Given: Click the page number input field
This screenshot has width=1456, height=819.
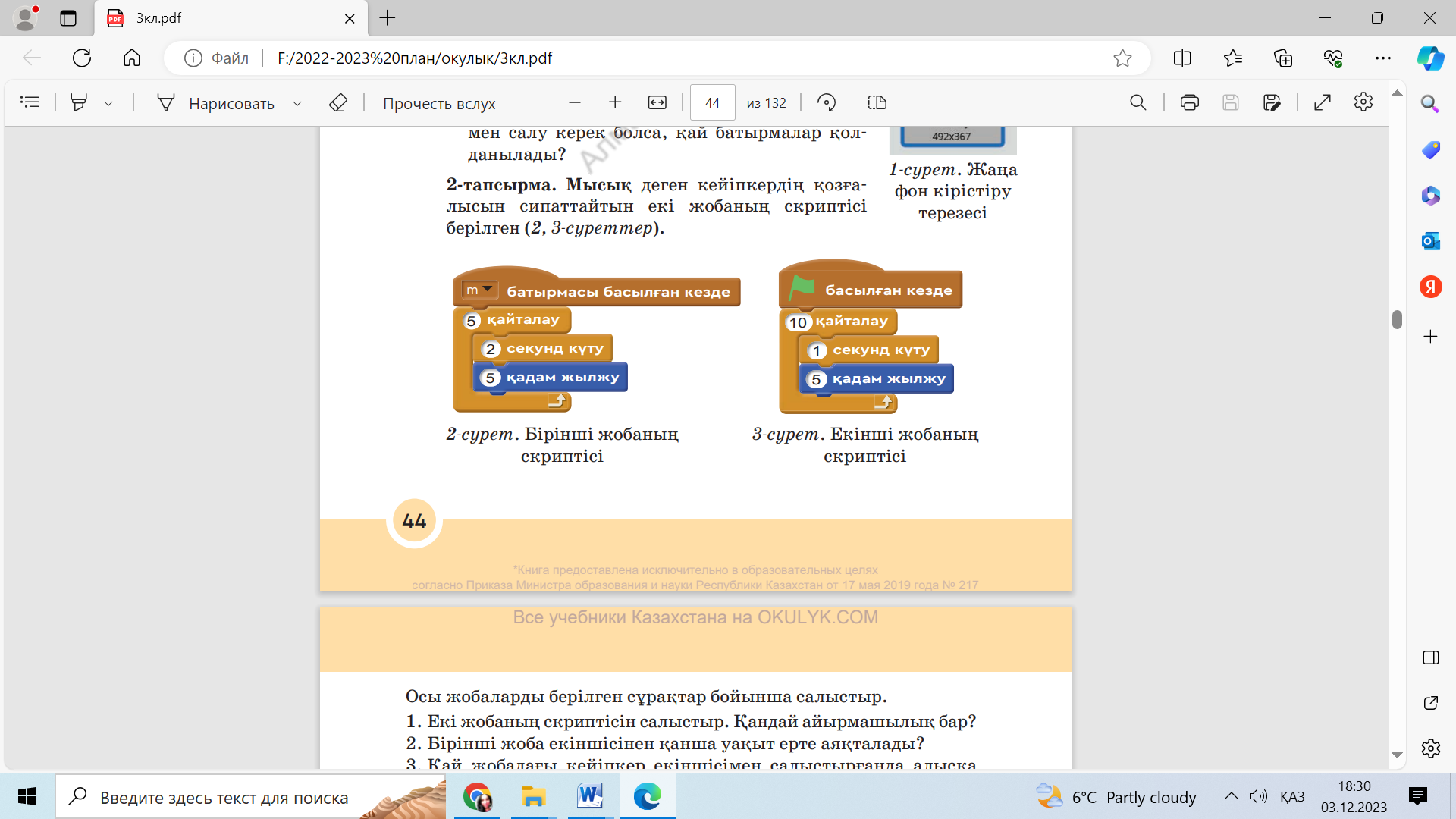Looking at the screenshot, I should point(712,102).
